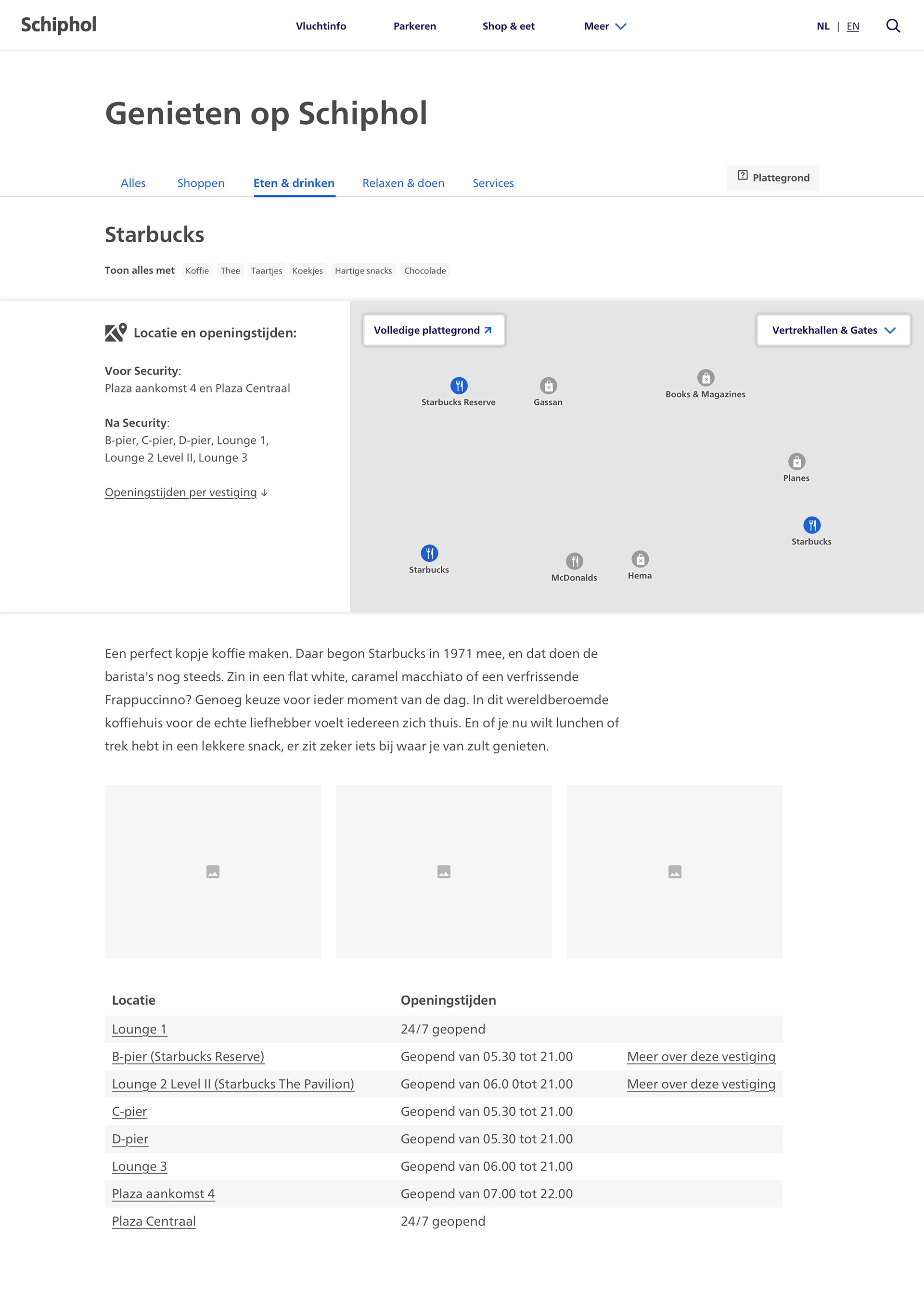Viewport: 924px width, 1295px height.
Task: Click the Geopend van 07.00 tot 22.00 cell
Action: point(487,1194)
